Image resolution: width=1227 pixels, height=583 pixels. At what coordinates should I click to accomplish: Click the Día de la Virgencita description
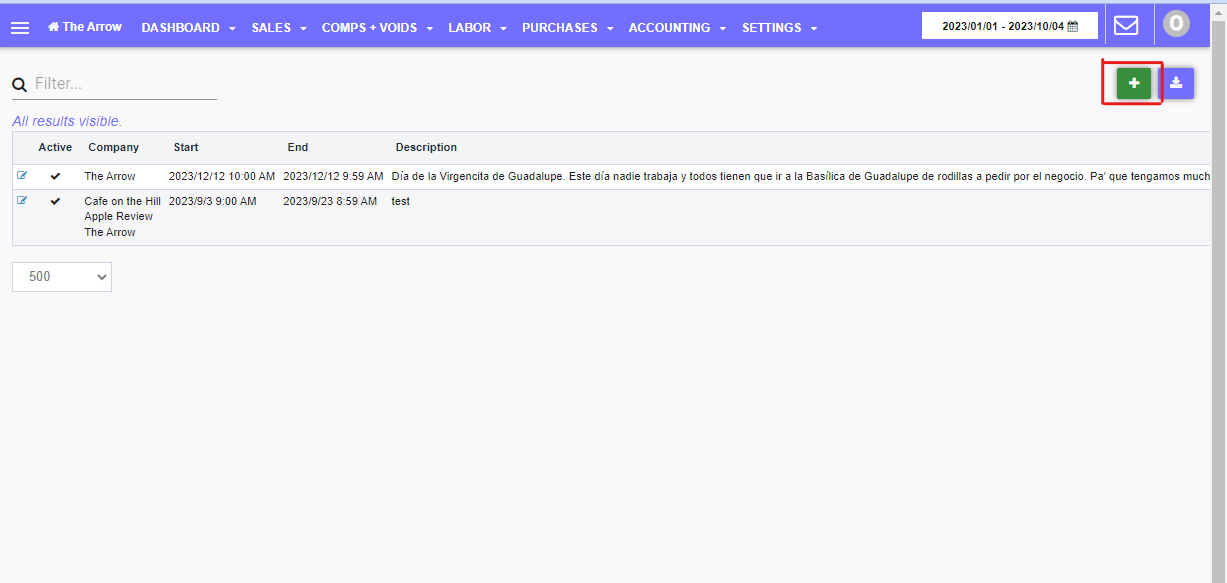click(801, 176)
